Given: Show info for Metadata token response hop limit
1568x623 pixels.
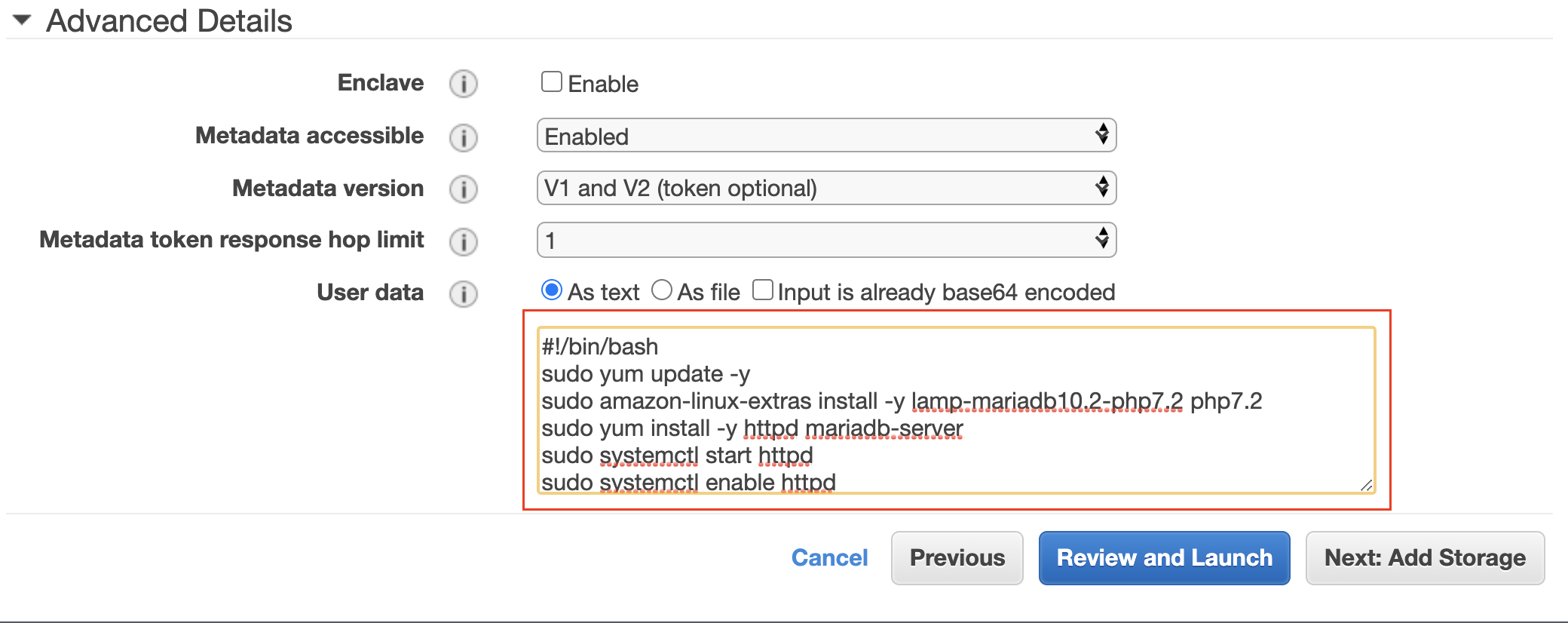Looking at the screenshot, I should tap(464, 242).
